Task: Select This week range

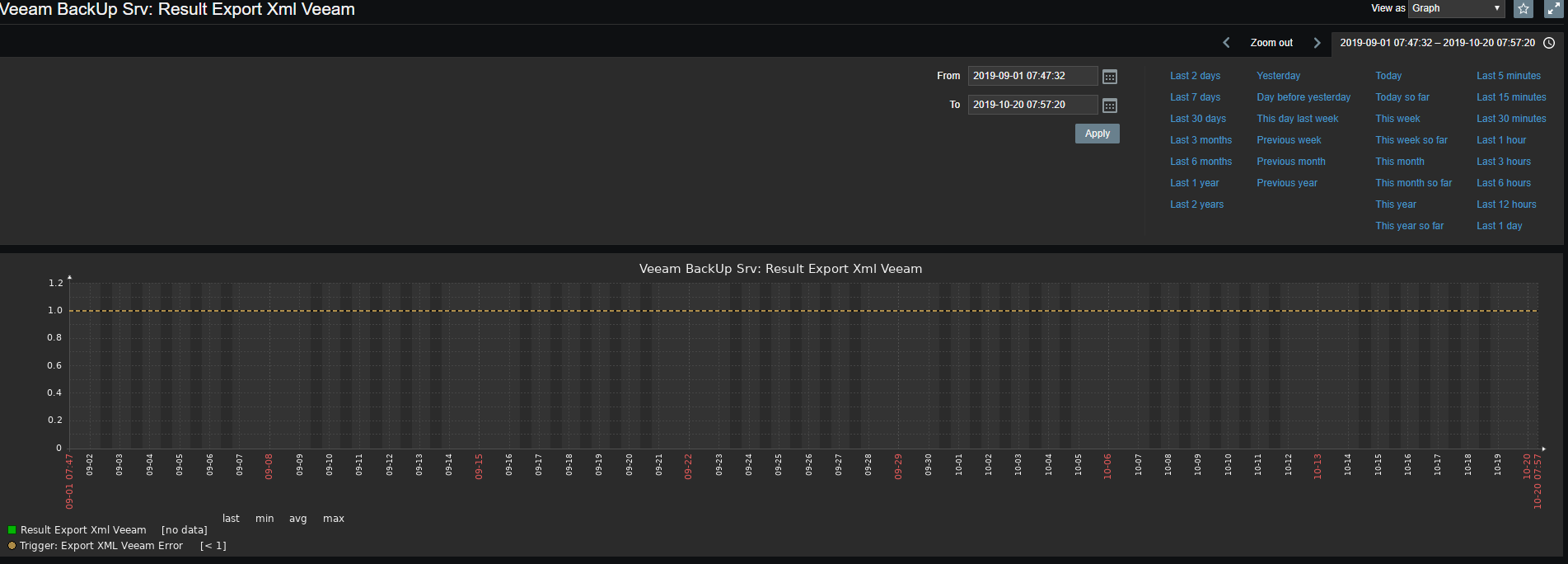Action: (1397, 119)
